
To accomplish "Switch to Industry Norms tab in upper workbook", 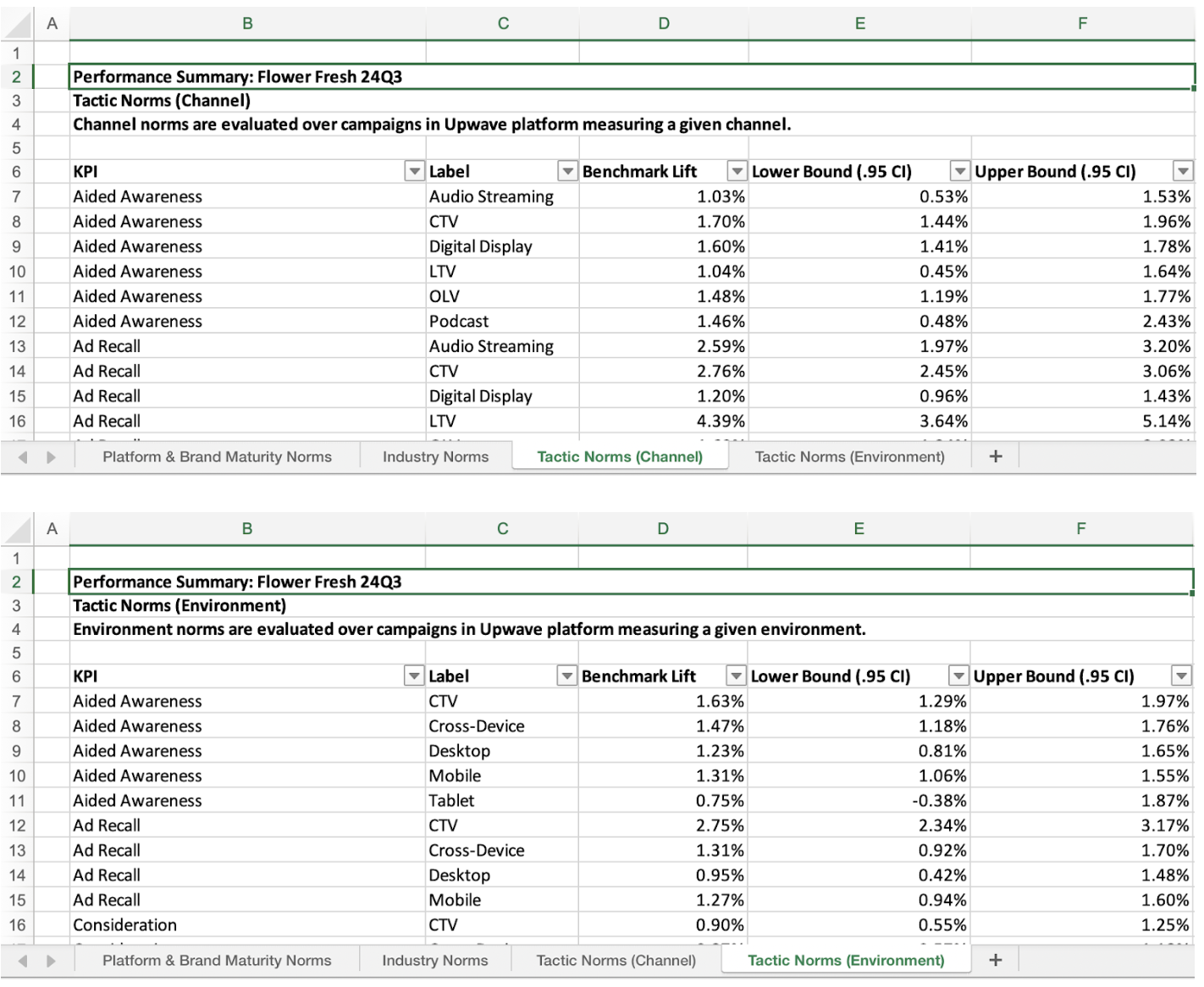I will pyautogui.click(x=435, y=457).
